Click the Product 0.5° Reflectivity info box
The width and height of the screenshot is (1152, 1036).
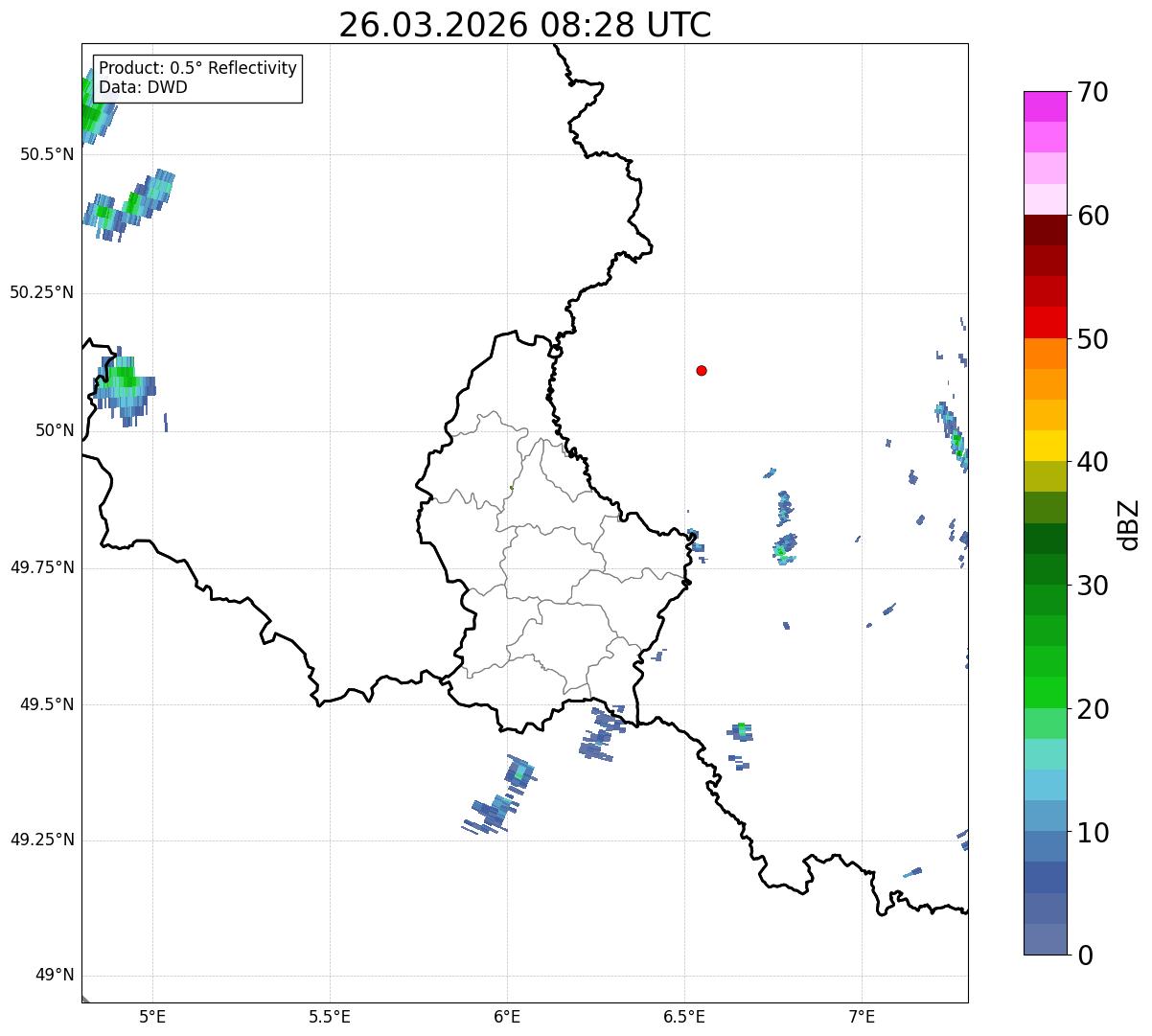click(197, 78)
